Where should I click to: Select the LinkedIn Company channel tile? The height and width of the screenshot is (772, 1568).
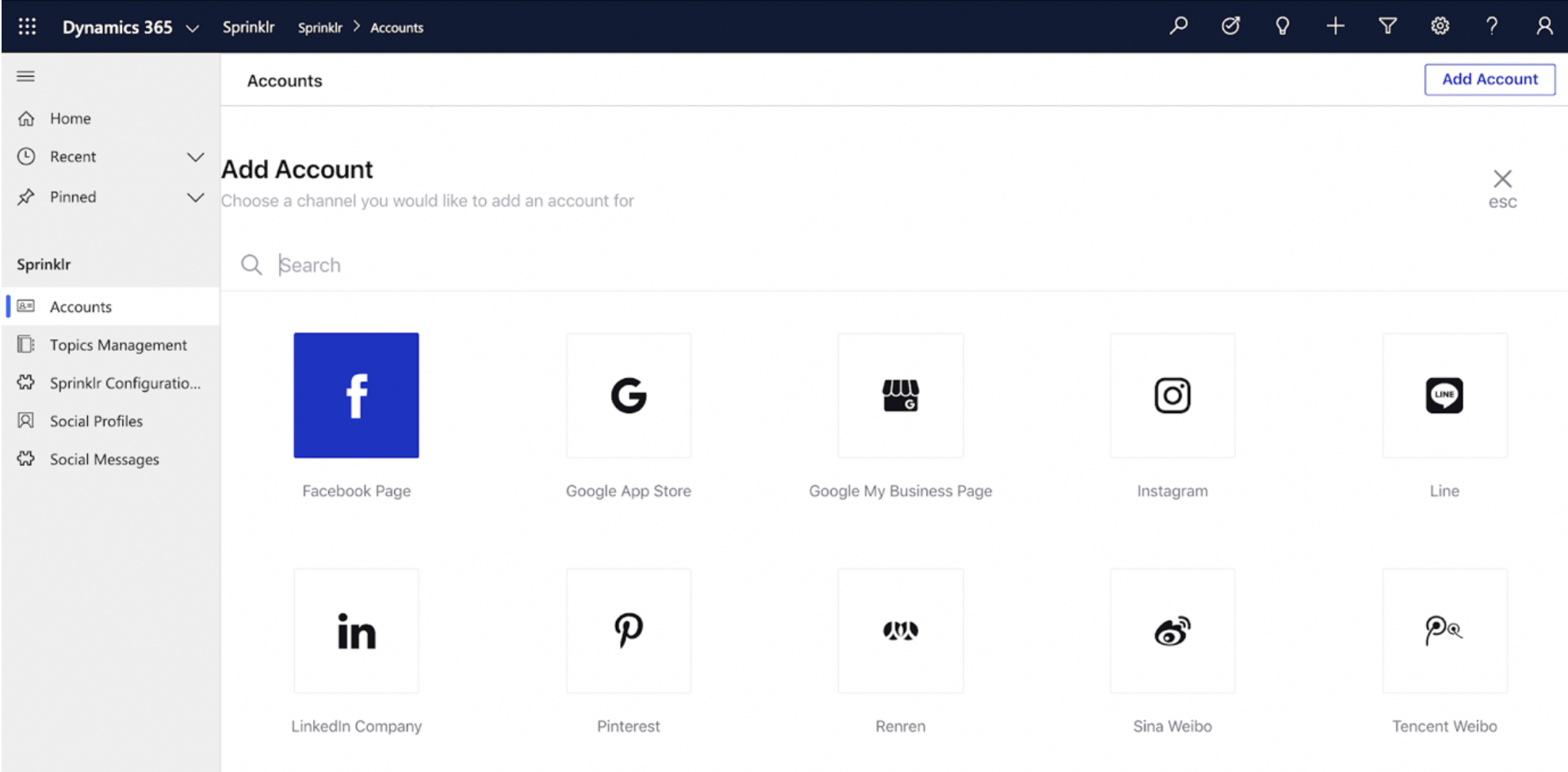pos(357,631)
